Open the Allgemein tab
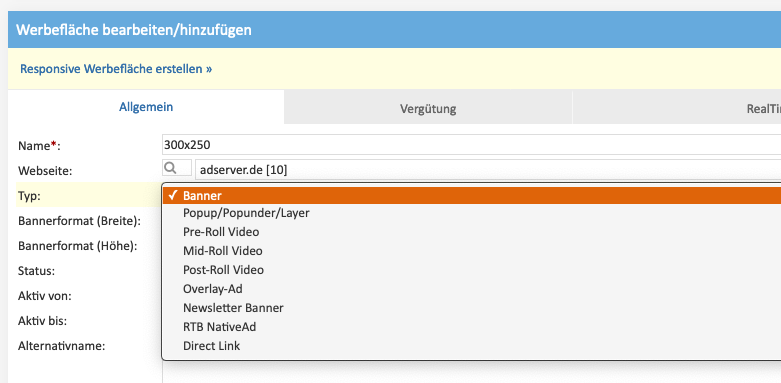Viewport: 781px width, 383px height. (146, 107)
